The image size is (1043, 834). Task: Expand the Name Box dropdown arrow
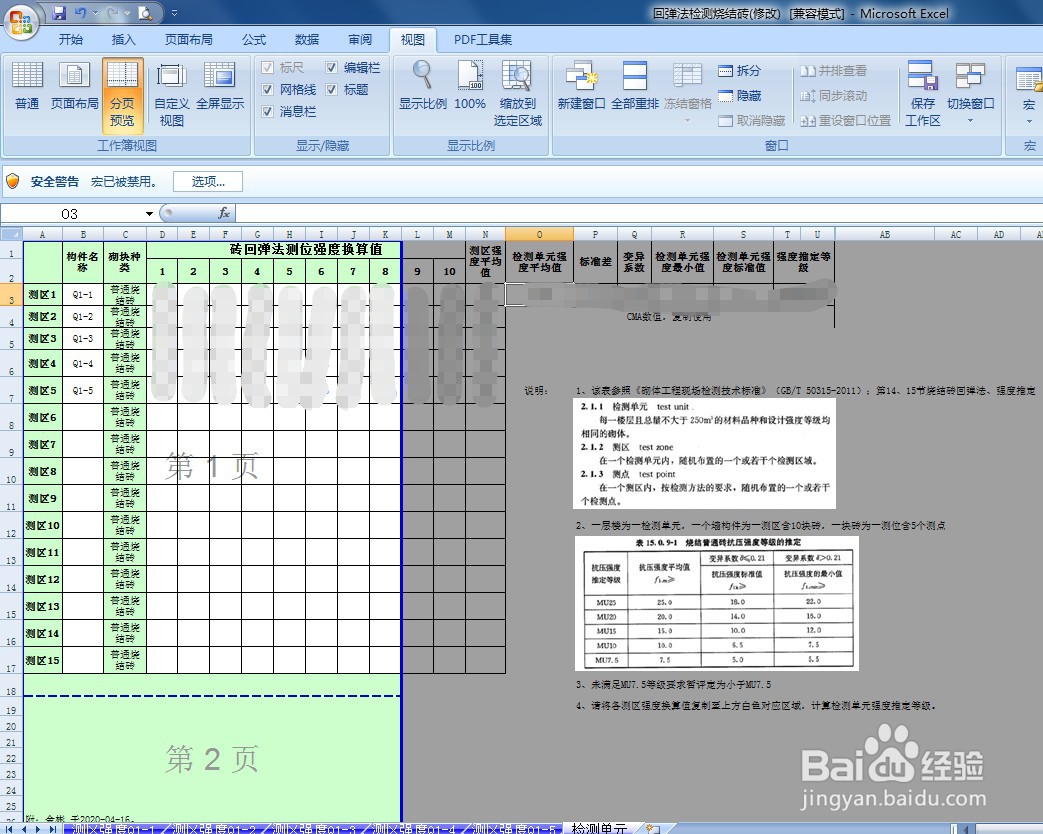tap(149, 213)
